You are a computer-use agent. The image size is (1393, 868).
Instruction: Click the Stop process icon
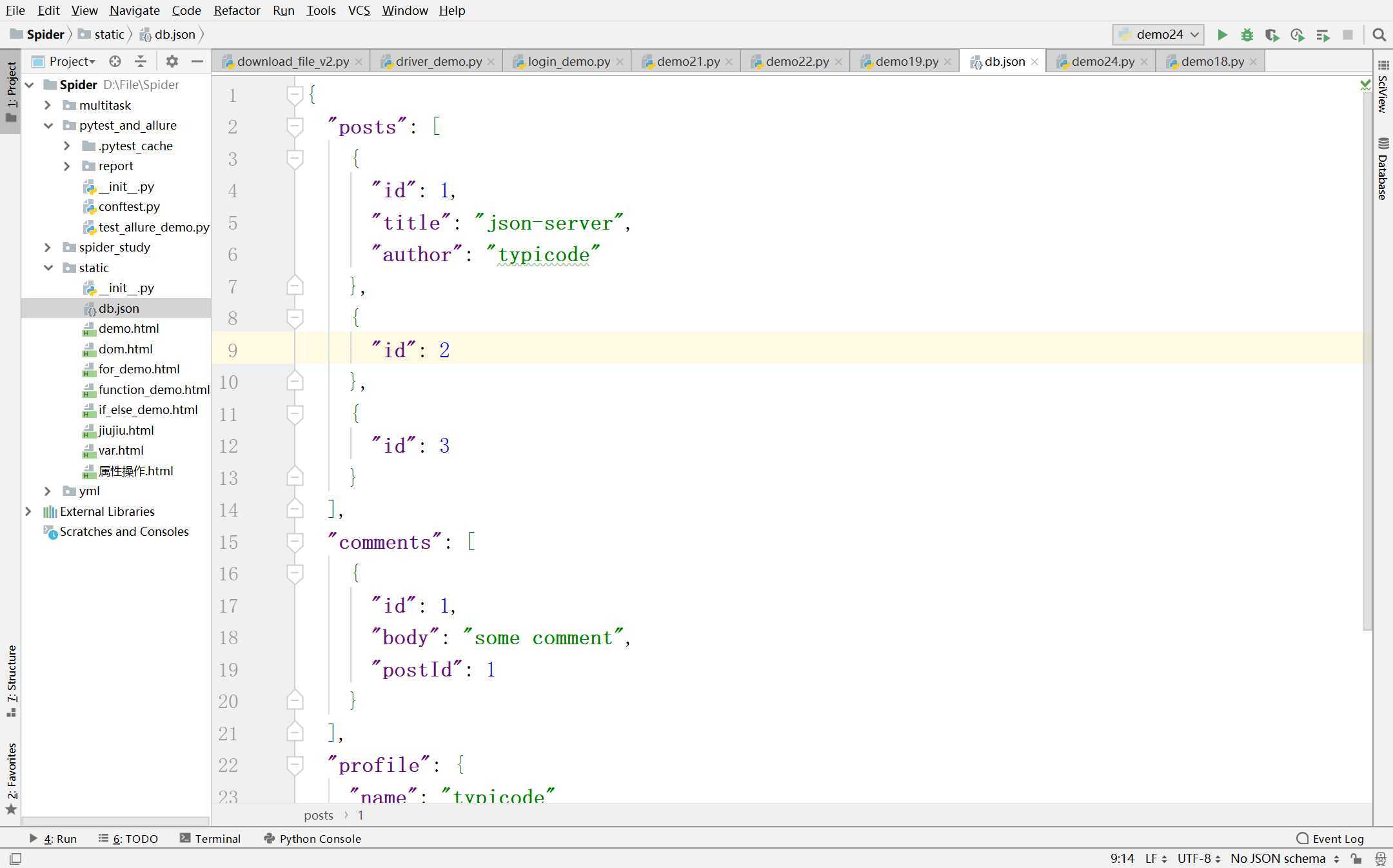[1350, 34]
